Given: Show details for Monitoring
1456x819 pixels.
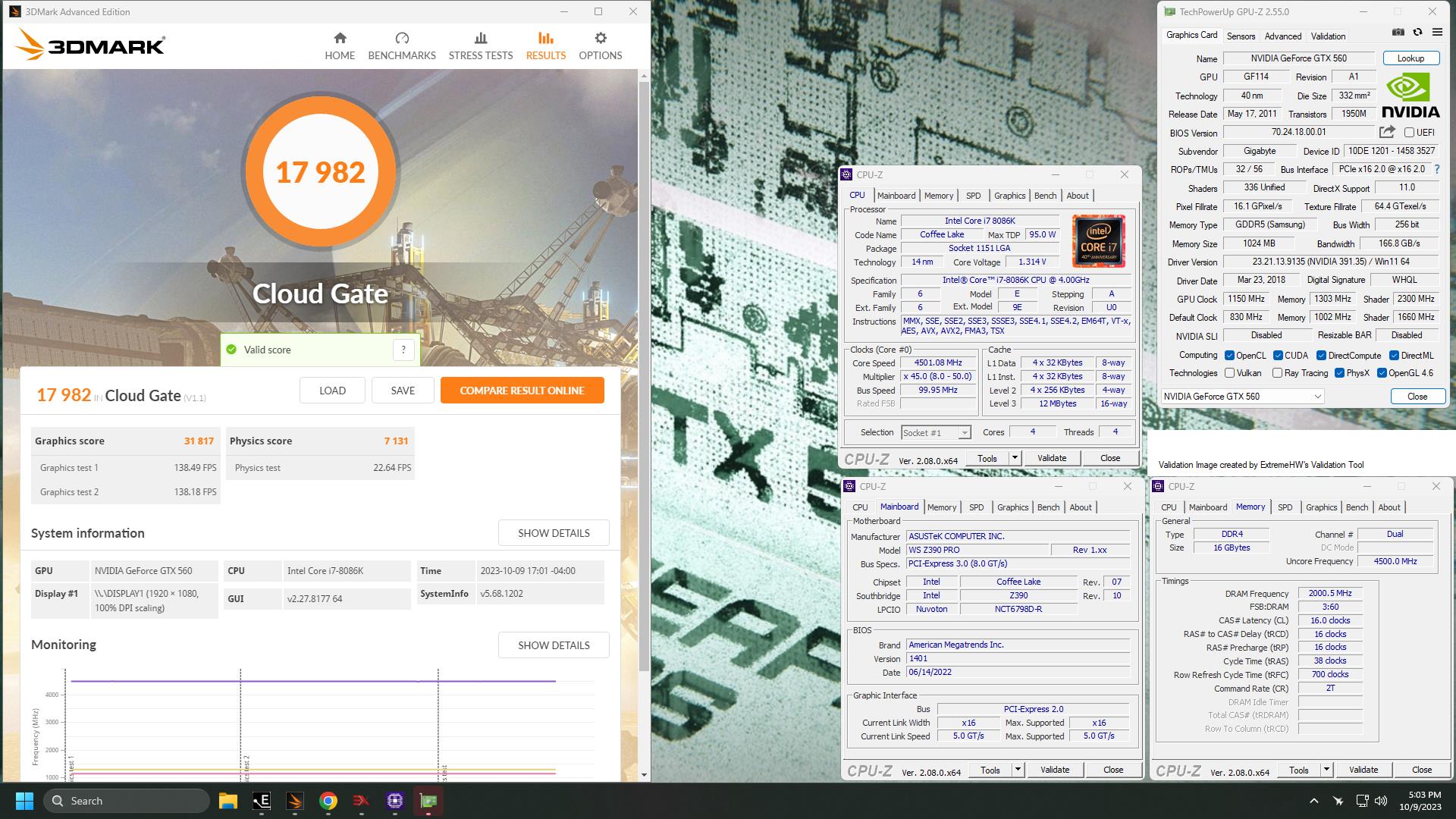Looking at the screenshot, I should [x=554, y=645].
